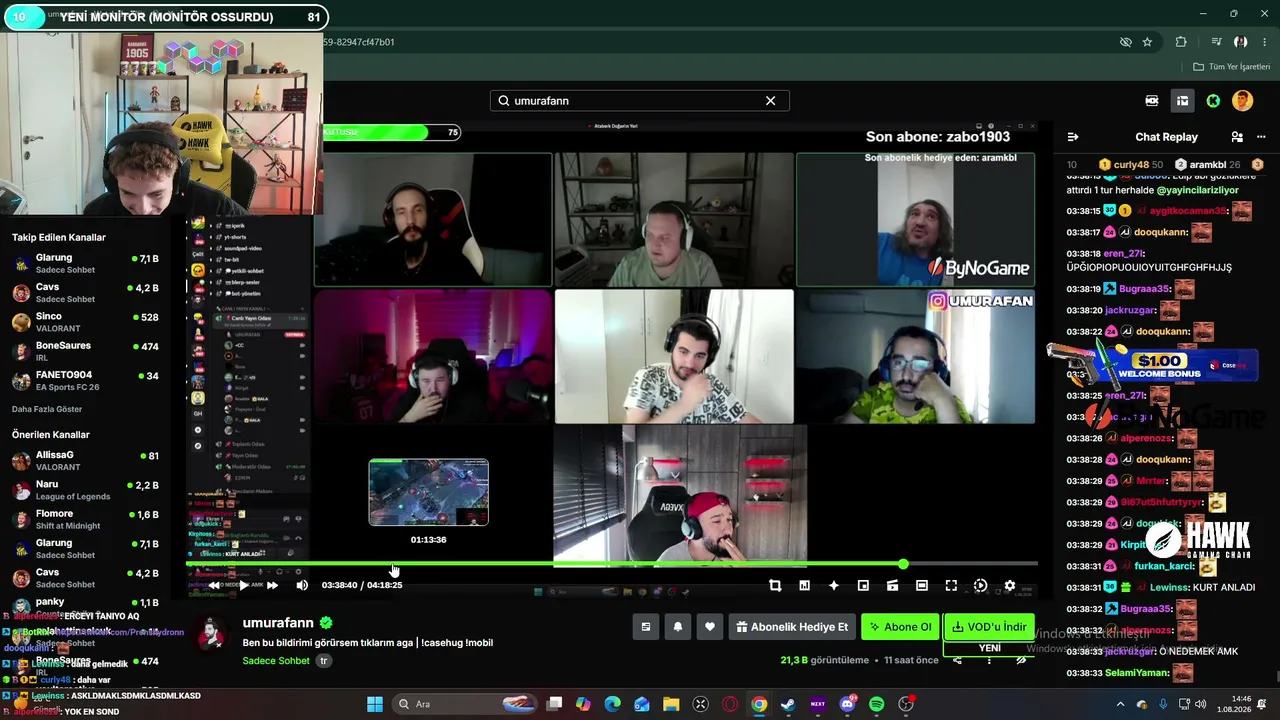
Task: Subscribe with the Abone Ol button
Action: click(900, 627)
